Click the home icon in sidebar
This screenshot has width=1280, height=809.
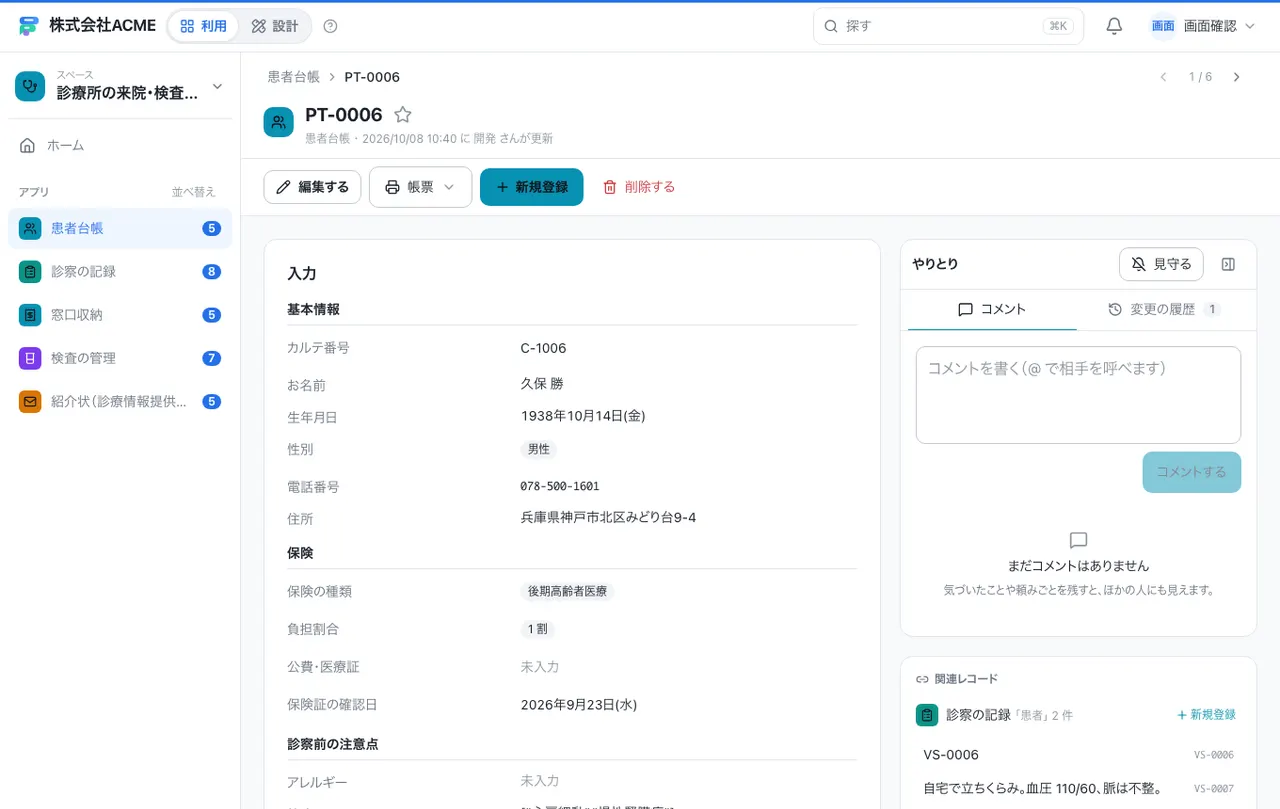(x=28, y=145)
